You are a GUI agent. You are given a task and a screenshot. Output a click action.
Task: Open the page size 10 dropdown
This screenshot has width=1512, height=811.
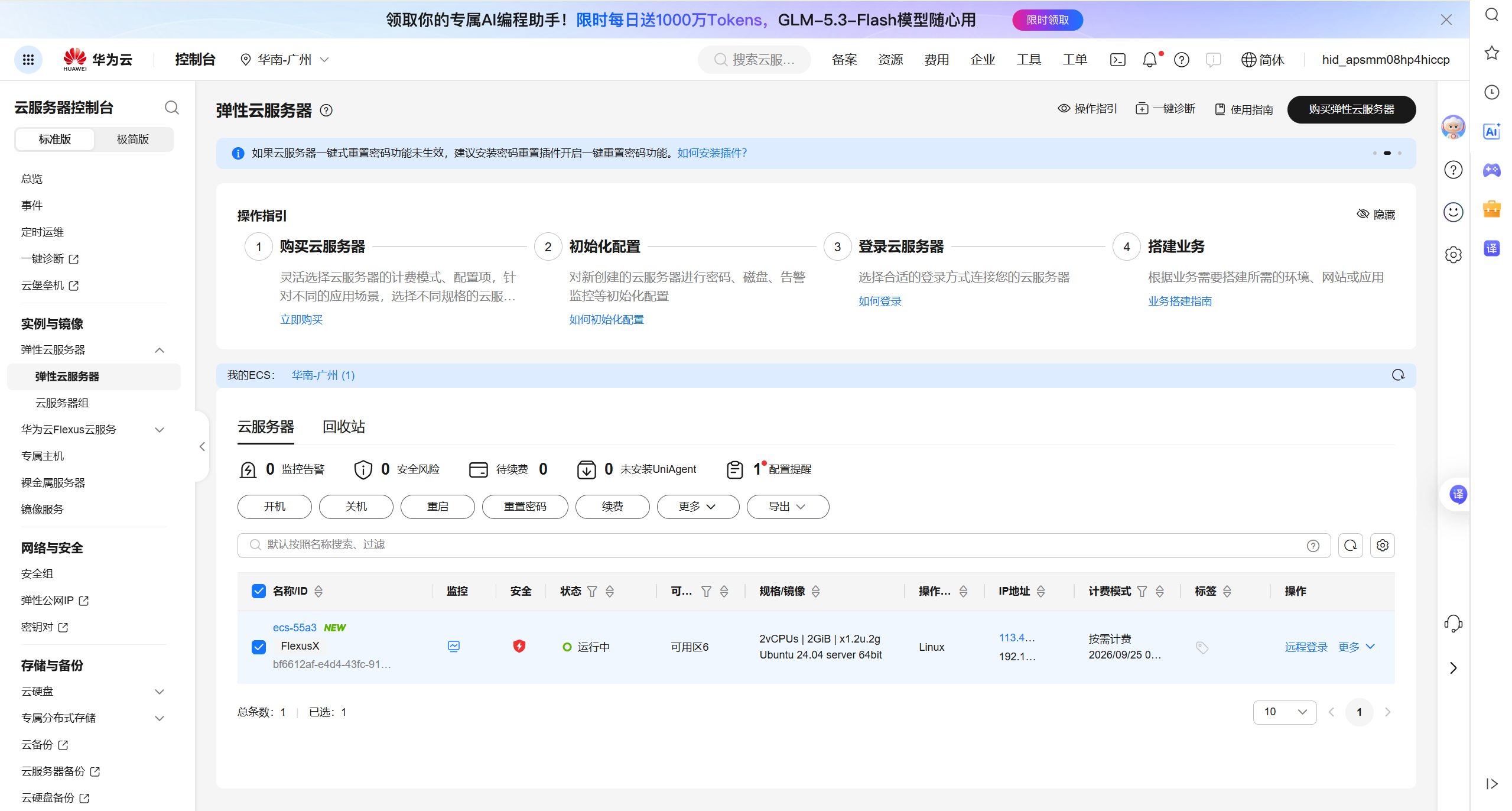[1284, 712]
